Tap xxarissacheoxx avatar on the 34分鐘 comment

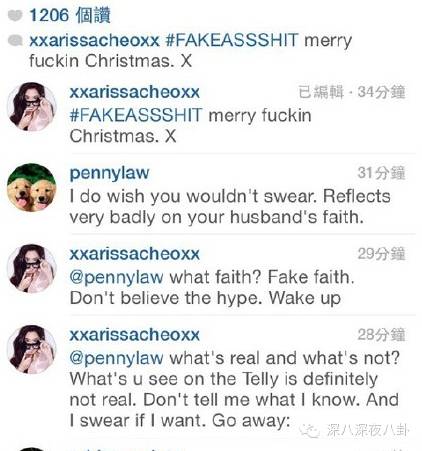click(x=32, y=106)
